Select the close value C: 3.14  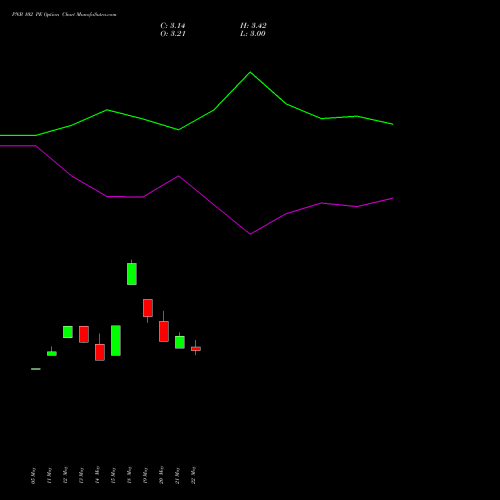coord(173,26)
